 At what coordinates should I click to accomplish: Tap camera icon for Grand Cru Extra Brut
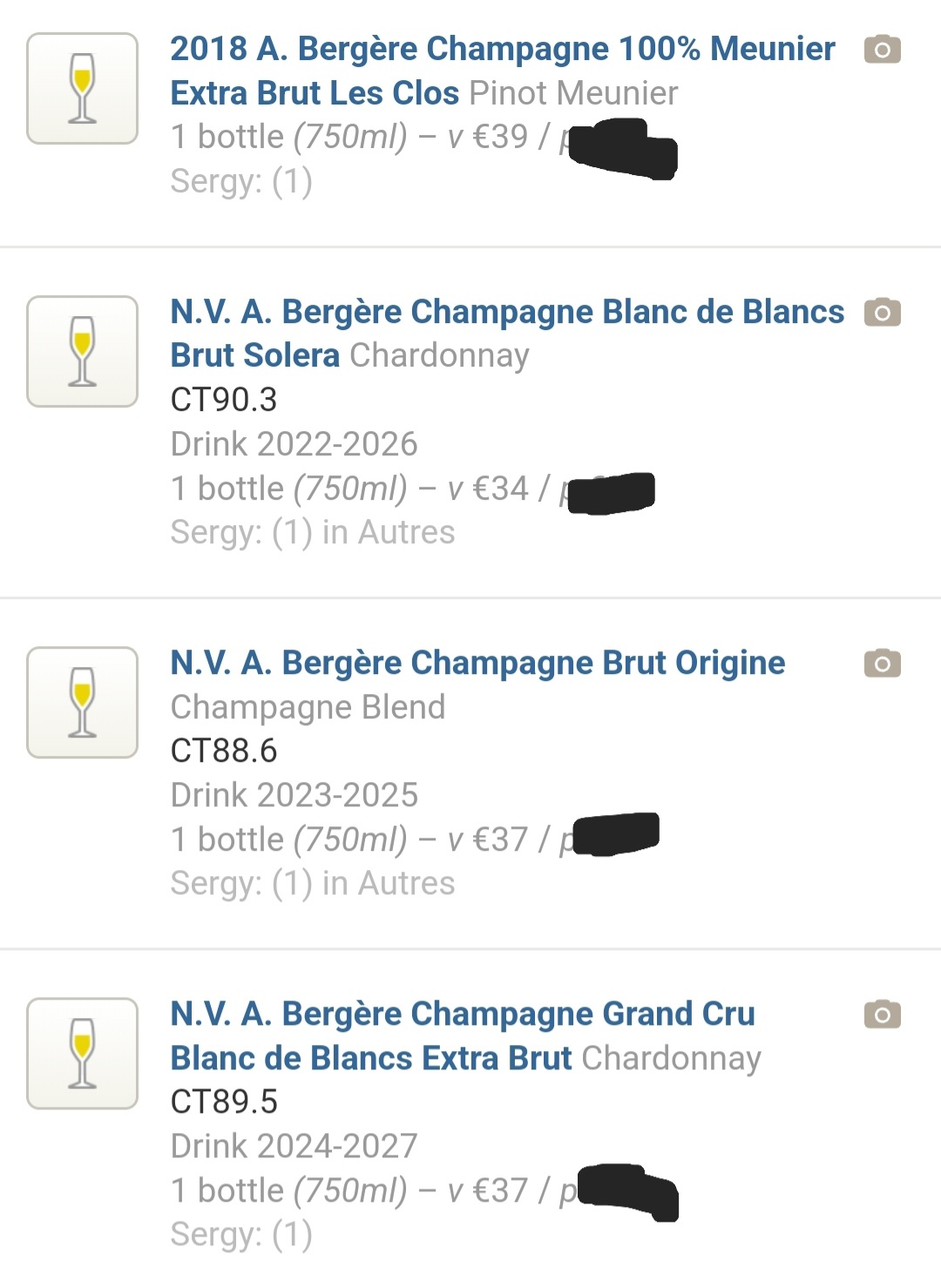tap(882, 1015)
